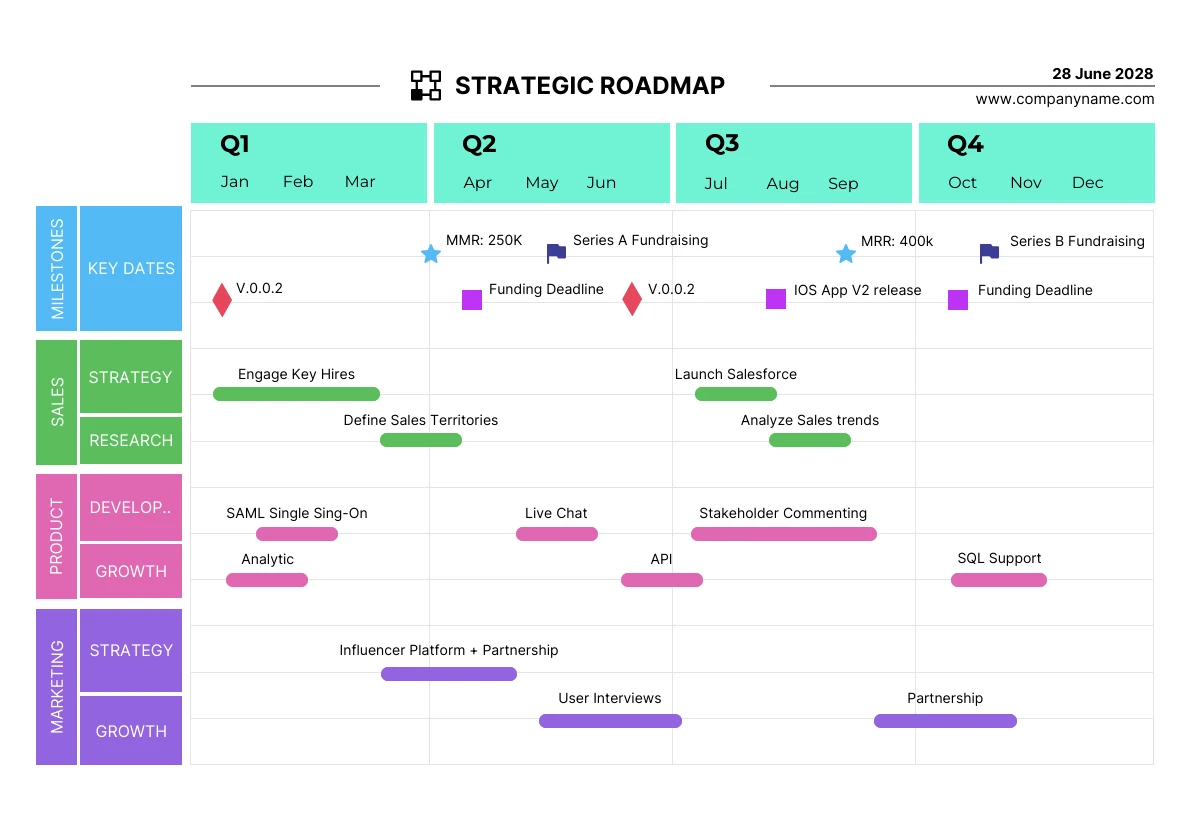Click the red diamond marker in late June
This screenshot has width=1200, height=816.
632,299
